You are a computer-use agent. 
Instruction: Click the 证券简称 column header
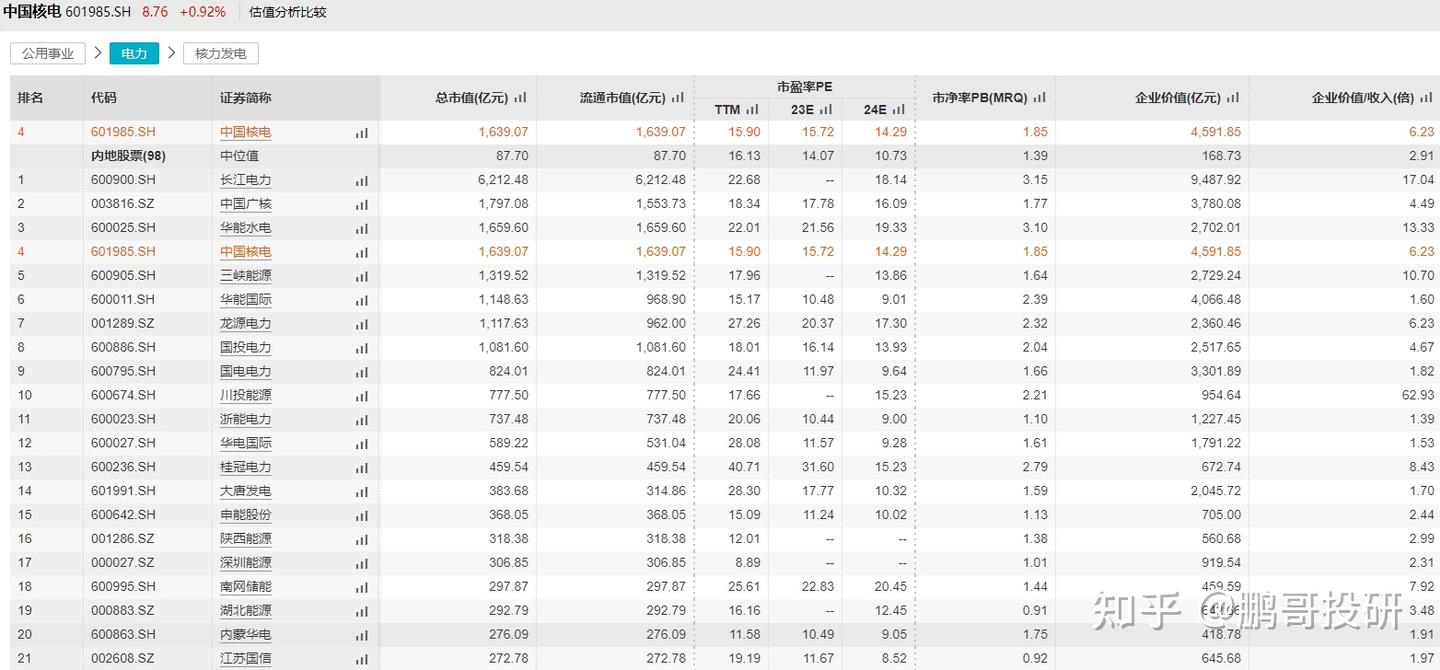click(x=245, y=98)
